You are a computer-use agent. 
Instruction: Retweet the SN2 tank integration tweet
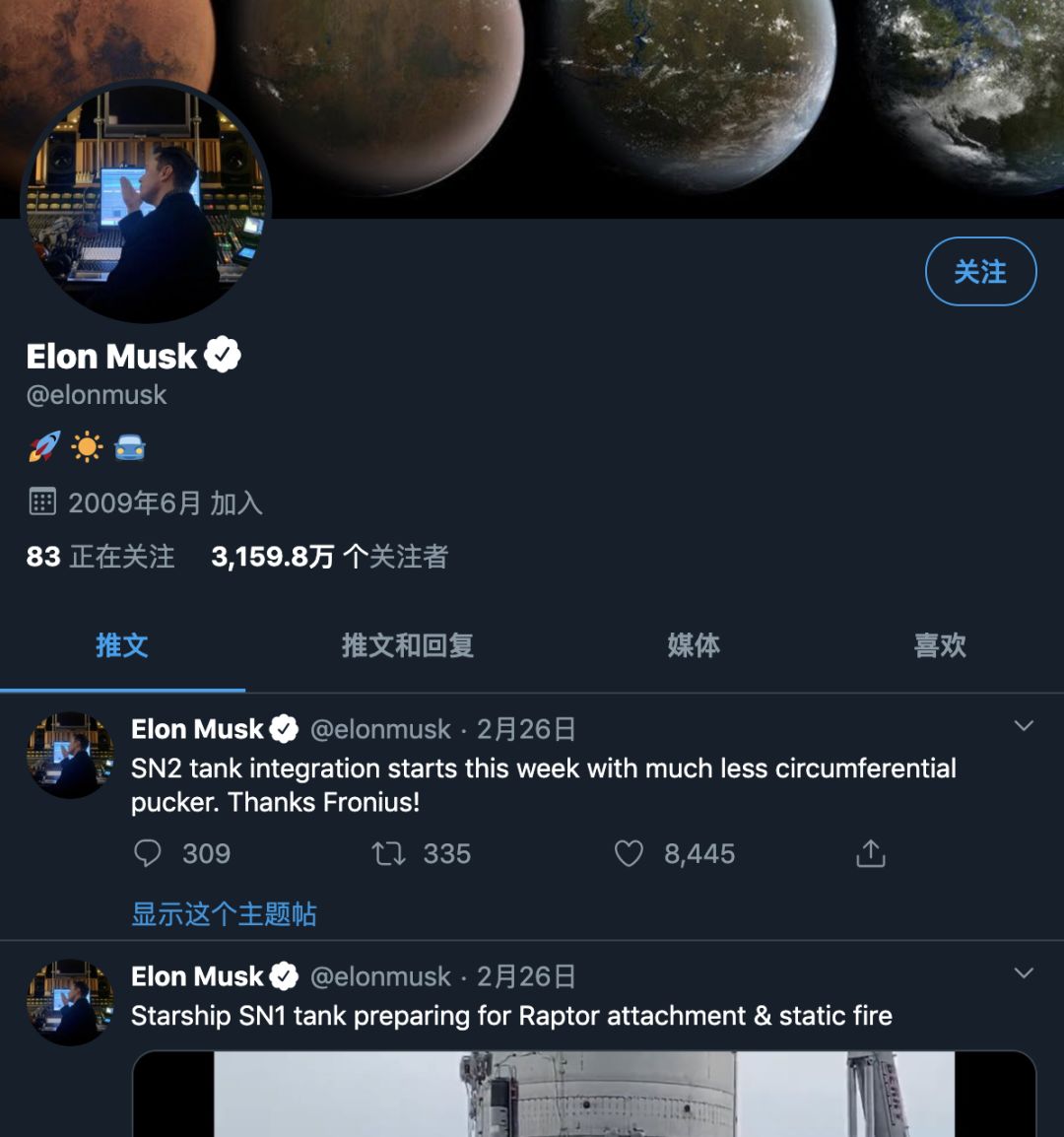click(x=389, y=853)
